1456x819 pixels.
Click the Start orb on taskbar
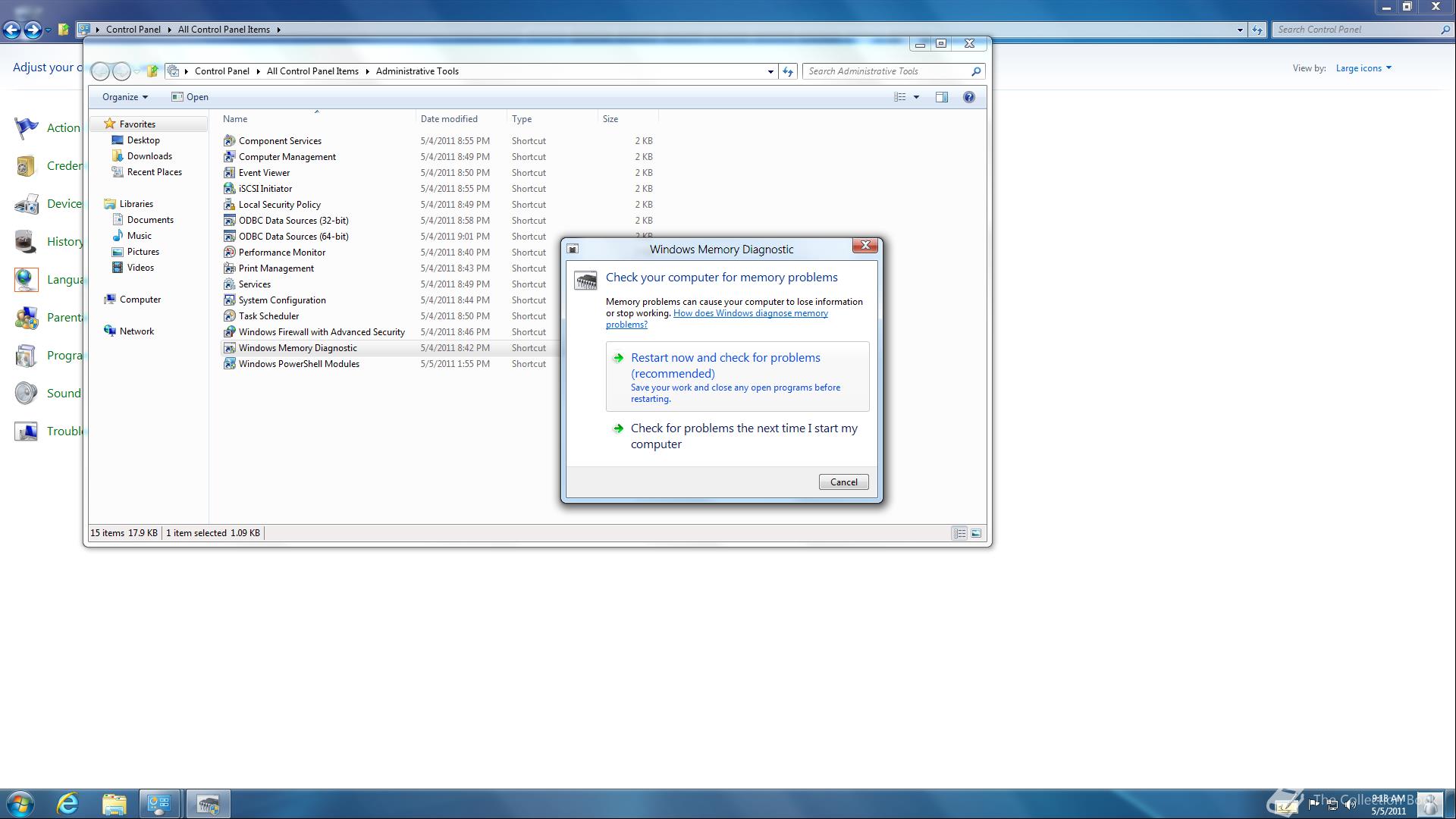[20, 804]
